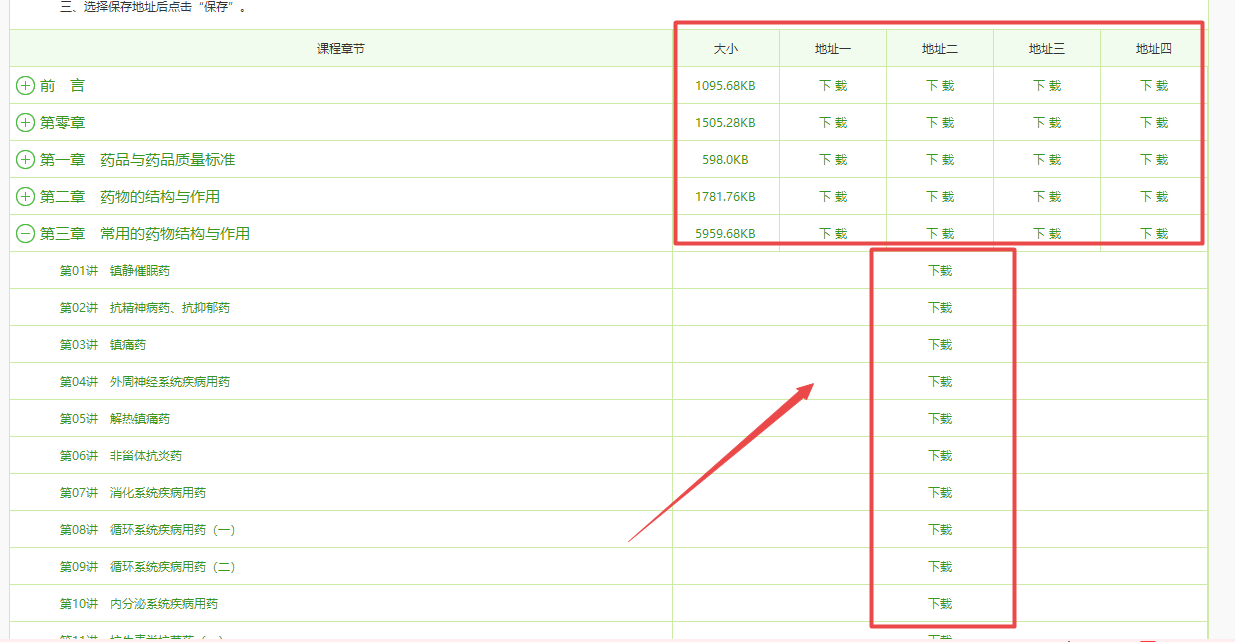Select lecture 第06讲 非甾体抗炎药

click(120, 456)
